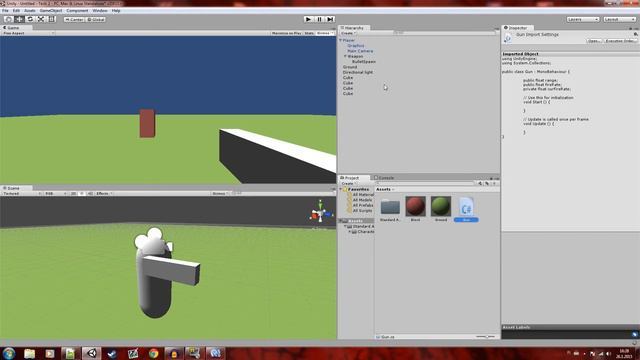Start Play mode with the Play button
The height and width of the screenshot is (360, 640).
(x=309, y=19)
